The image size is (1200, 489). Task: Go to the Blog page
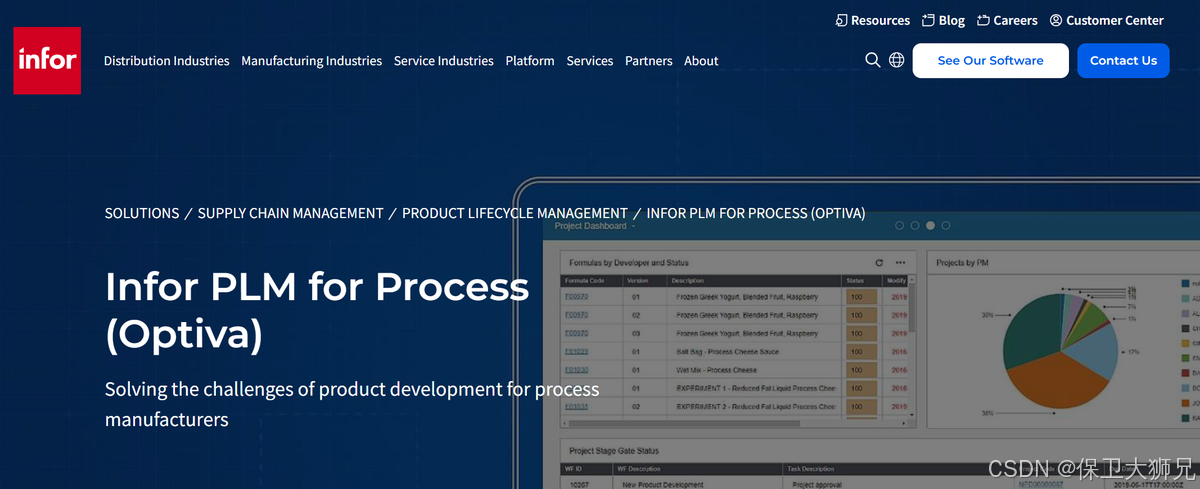(x=944, y=20)
